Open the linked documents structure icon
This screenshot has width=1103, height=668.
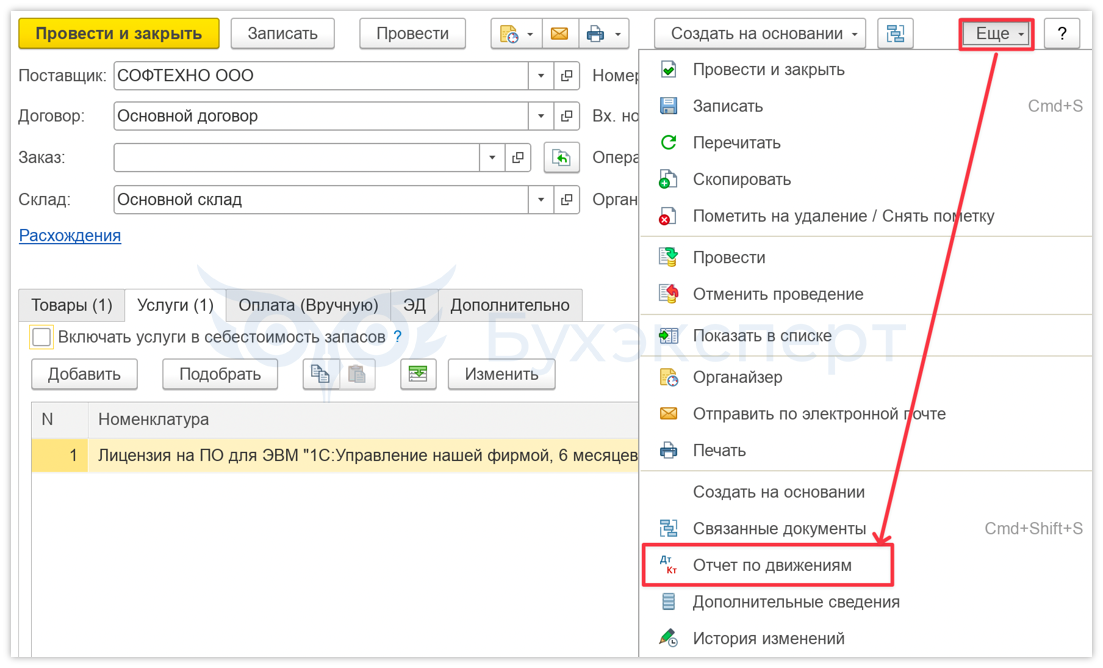pyautogui.click(x=895, y=34)
